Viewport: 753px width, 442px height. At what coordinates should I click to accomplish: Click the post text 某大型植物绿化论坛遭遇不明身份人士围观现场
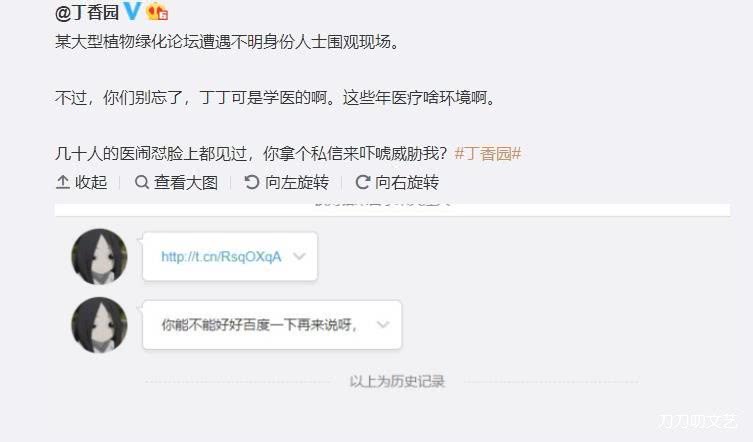227,42
